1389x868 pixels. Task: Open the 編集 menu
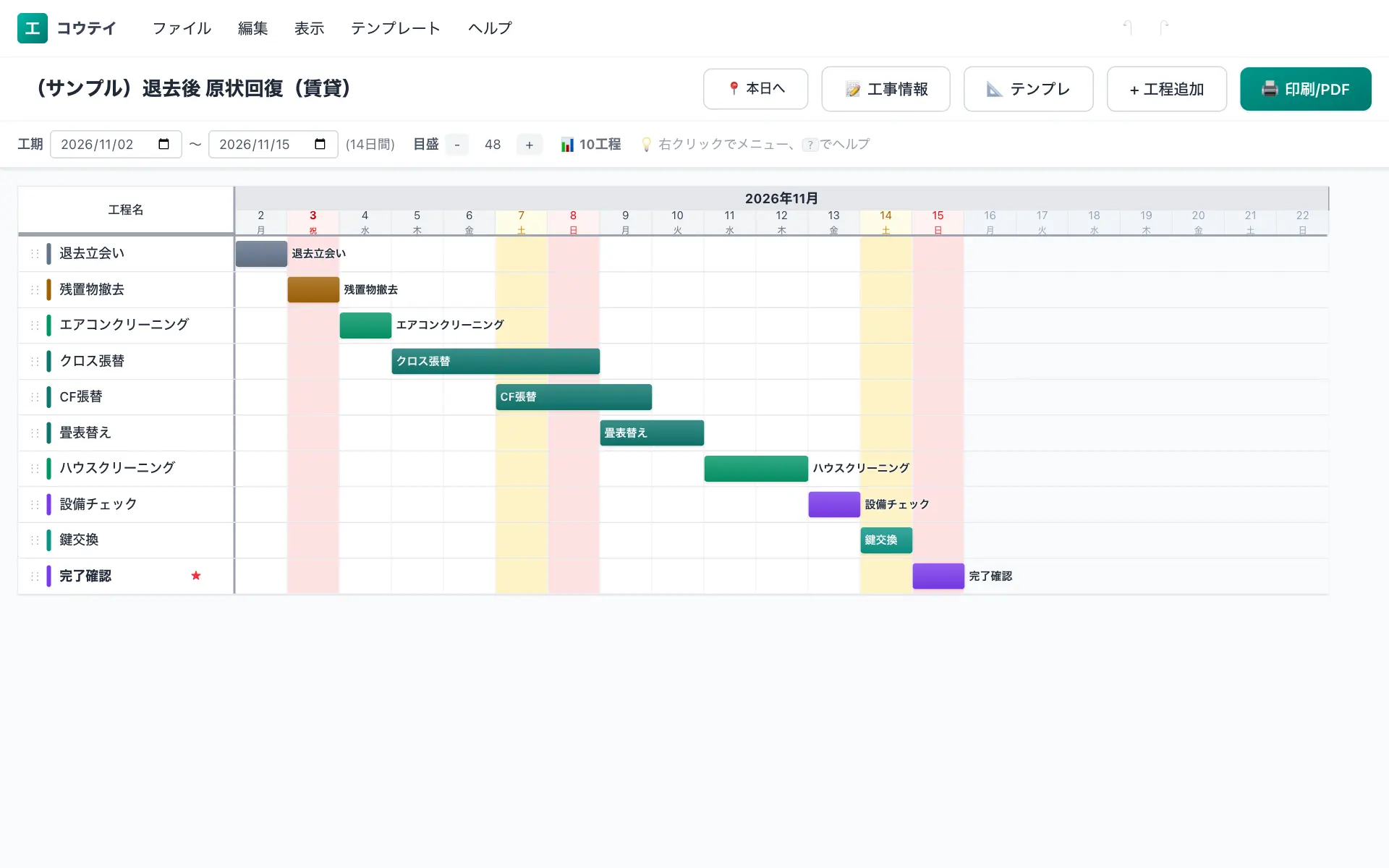(x=253, y=28)
